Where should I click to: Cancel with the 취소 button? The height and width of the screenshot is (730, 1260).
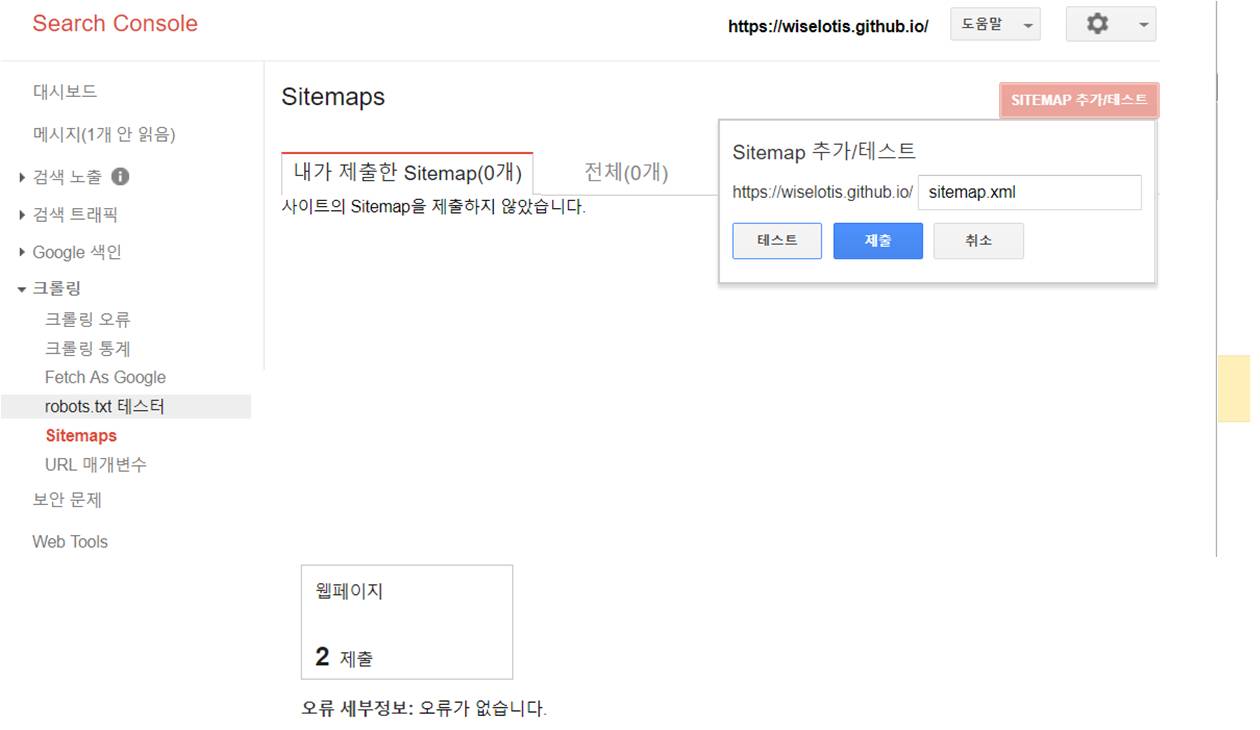click(x=978, y=241)
